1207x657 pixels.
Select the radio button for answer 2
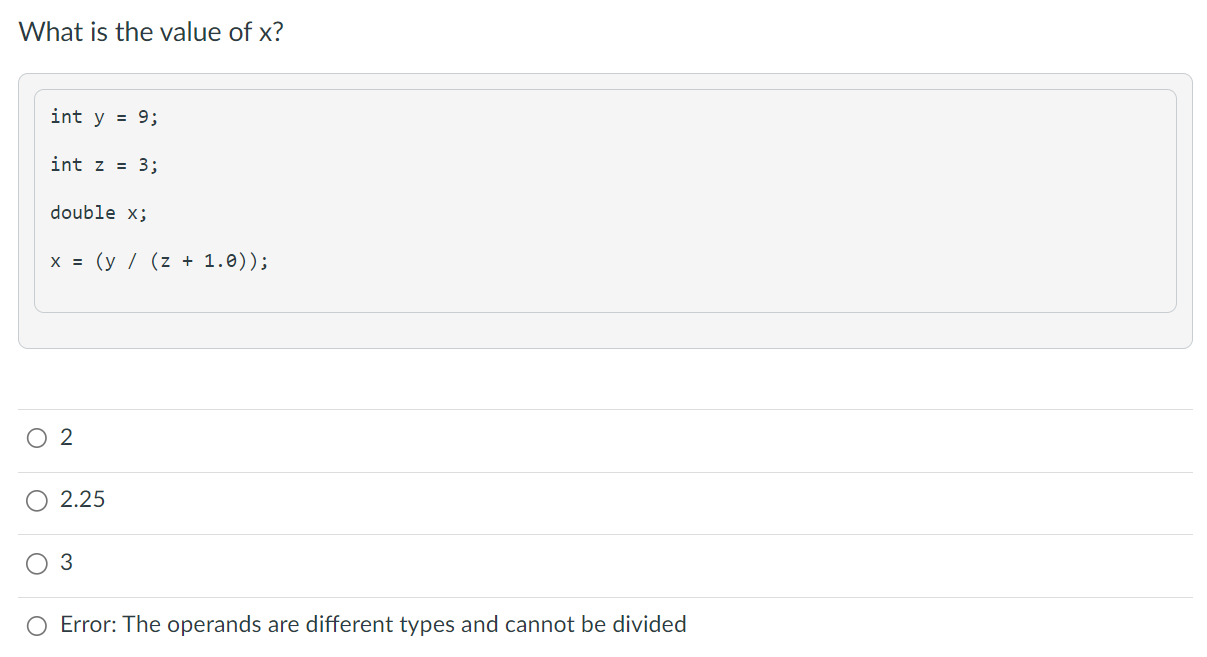[37, 437]
